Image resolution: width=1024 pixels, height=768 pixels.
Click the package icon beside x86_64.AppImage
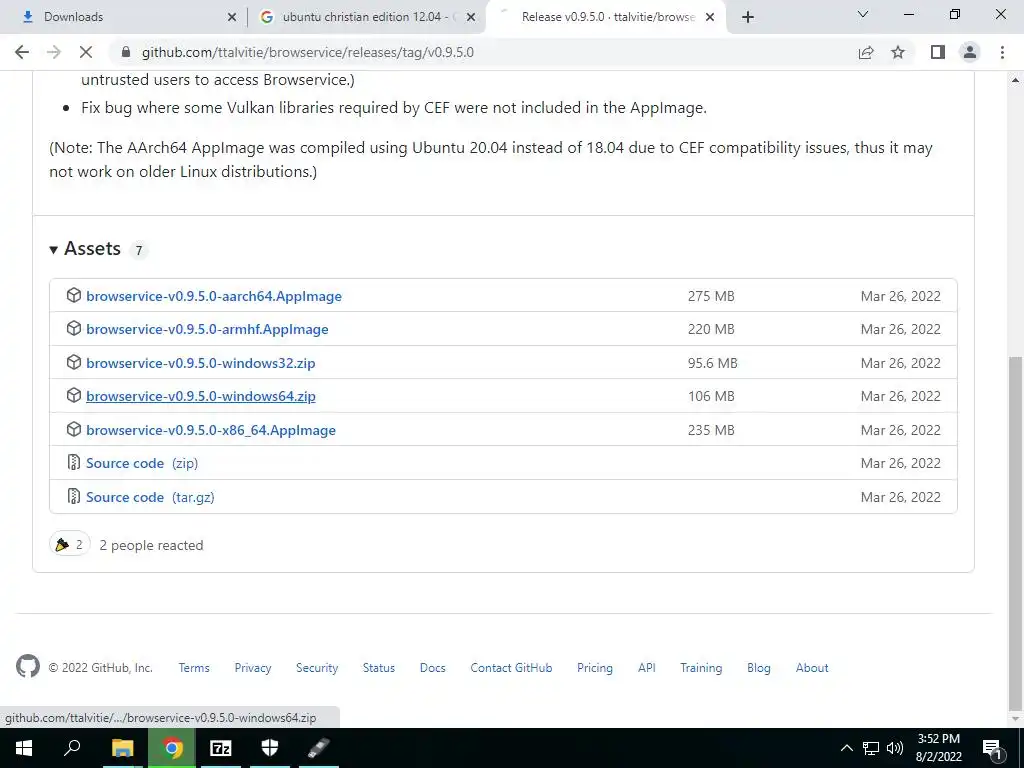(74, 429)
